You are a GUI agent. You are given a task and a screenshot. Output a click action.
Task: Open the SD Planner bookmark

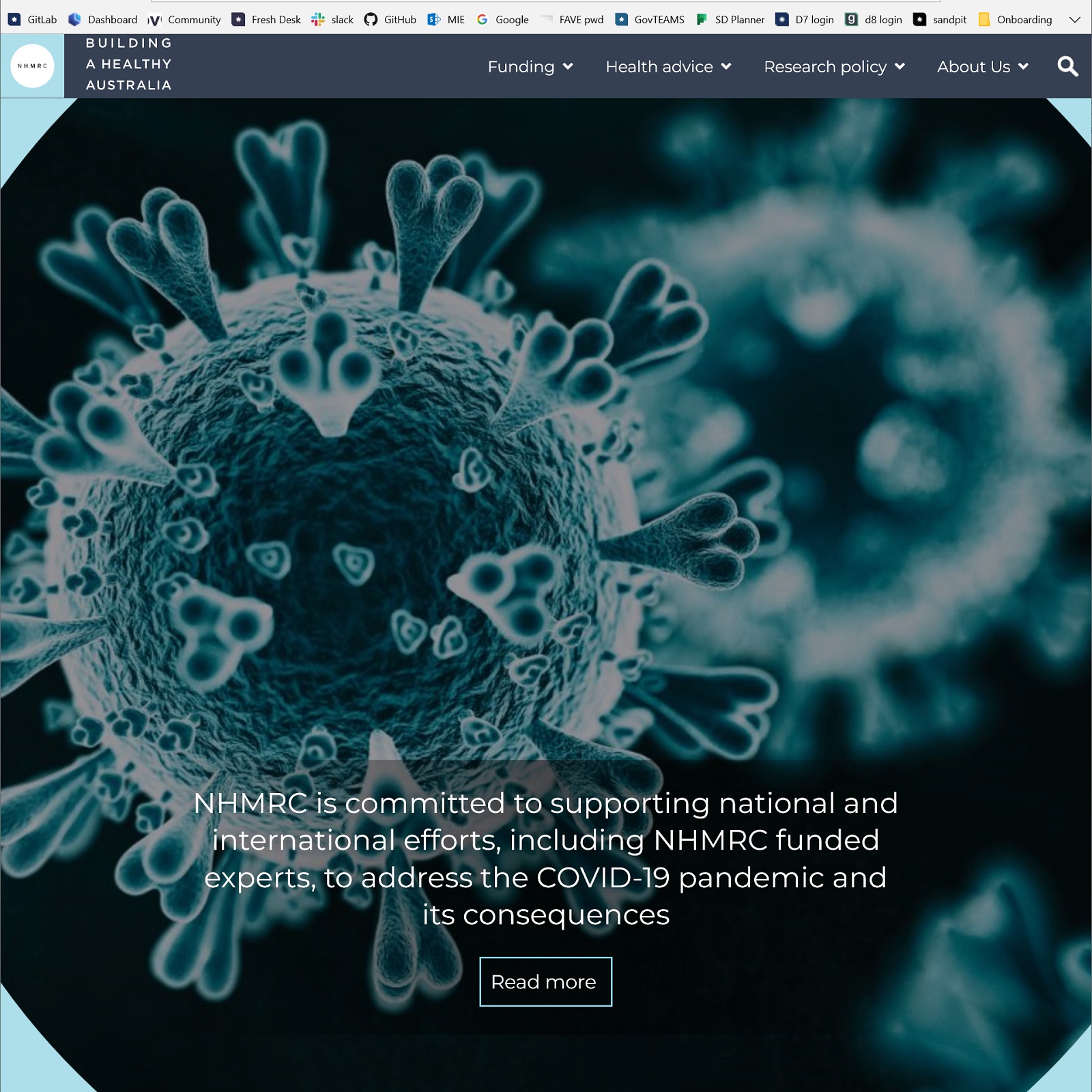coord(730,20)
